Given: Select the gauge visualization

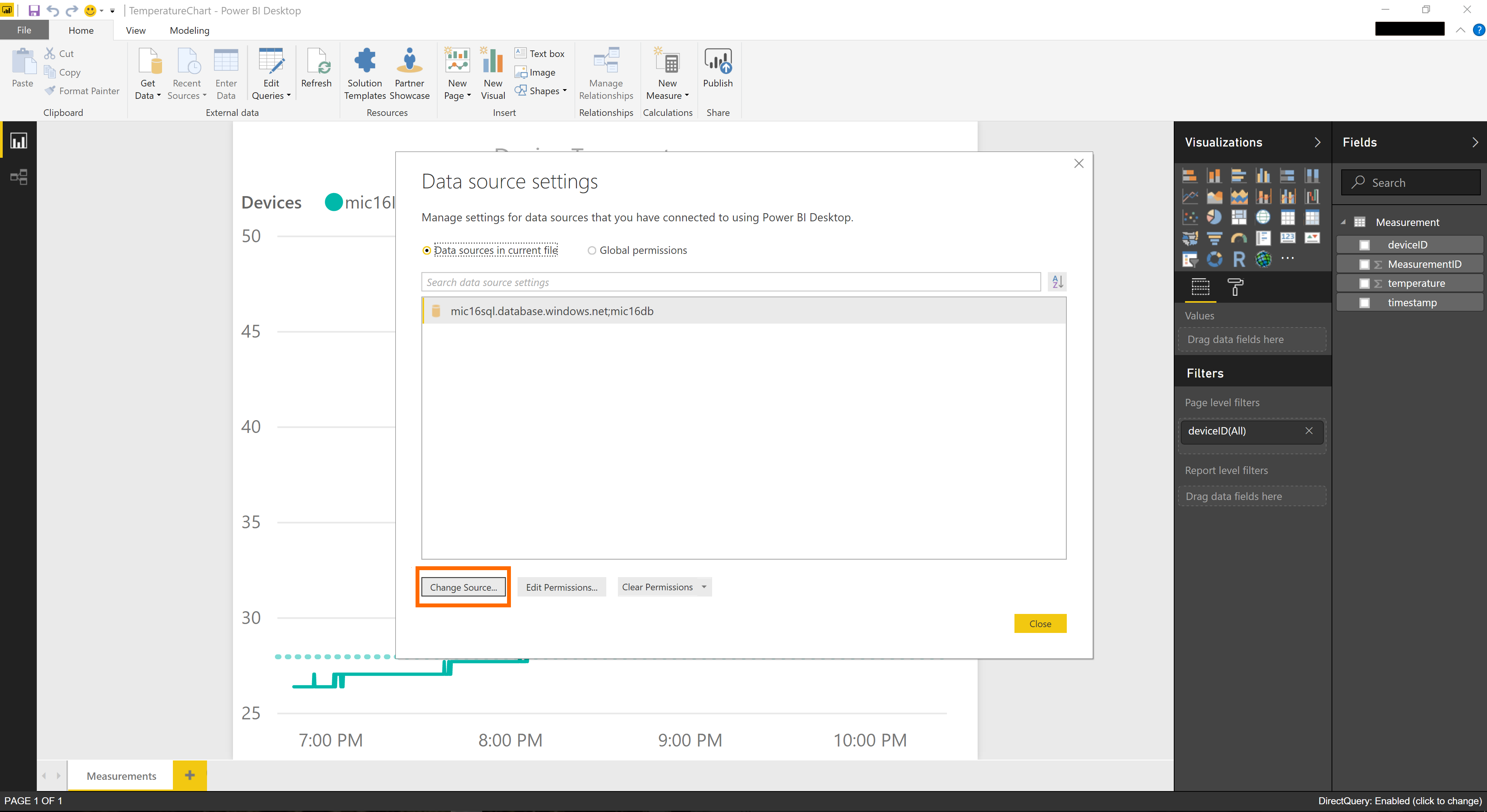Looking at the screenshot, I should (x=1238, y=238).
